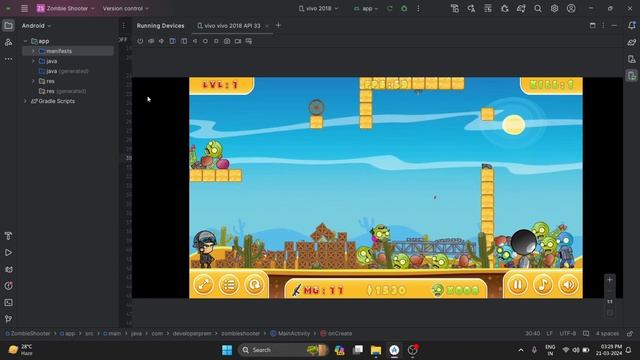
Task: Open the Git version control tool window
Action: (8, 319)
